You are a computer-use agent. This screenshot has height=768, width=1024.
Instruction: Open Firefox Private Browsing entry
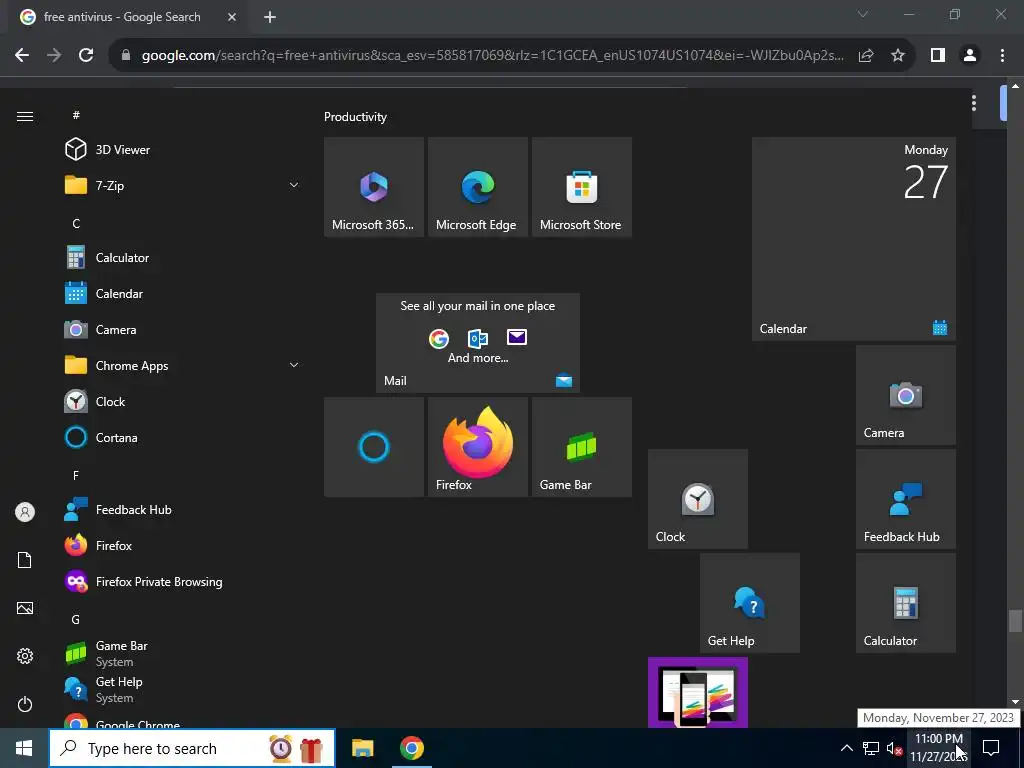coord(181,581)
